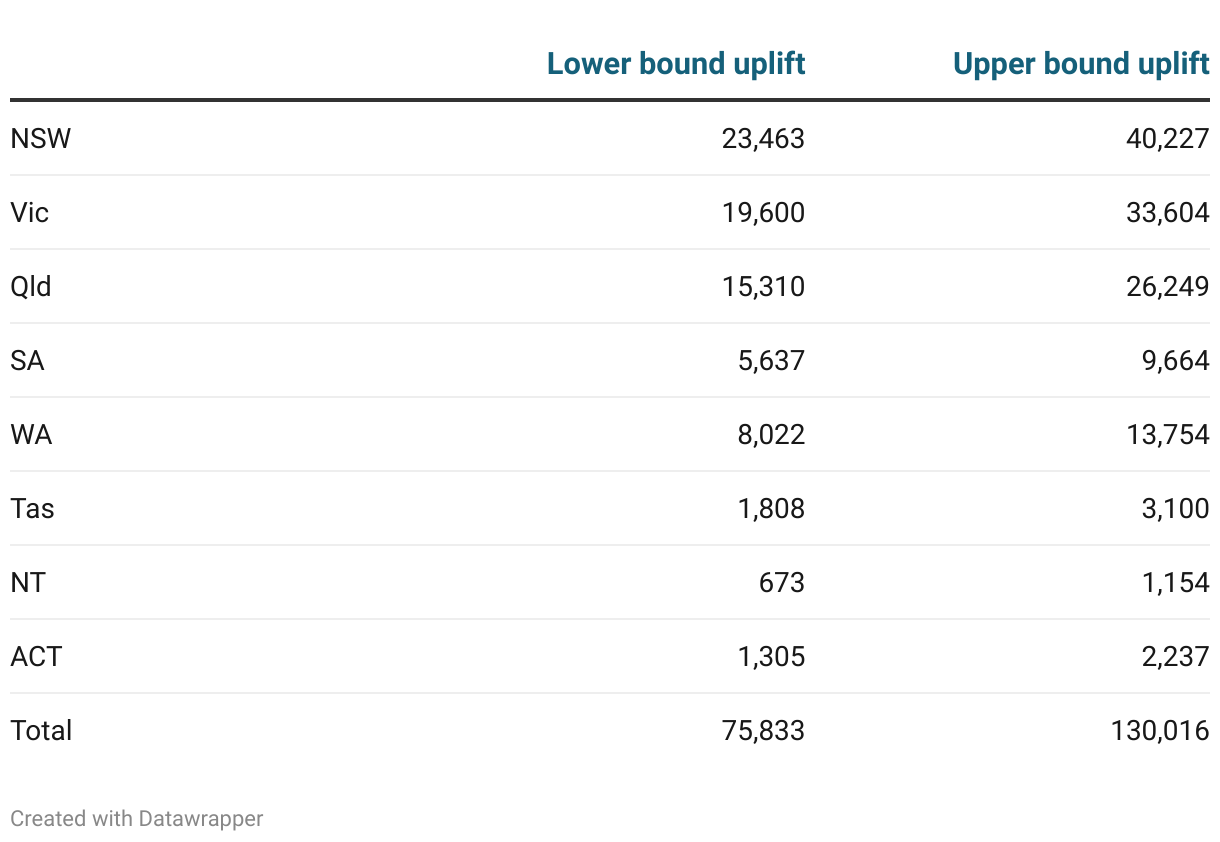
Task: Open the Created with Datawrapper link
Action: click(x=137, y=818)
